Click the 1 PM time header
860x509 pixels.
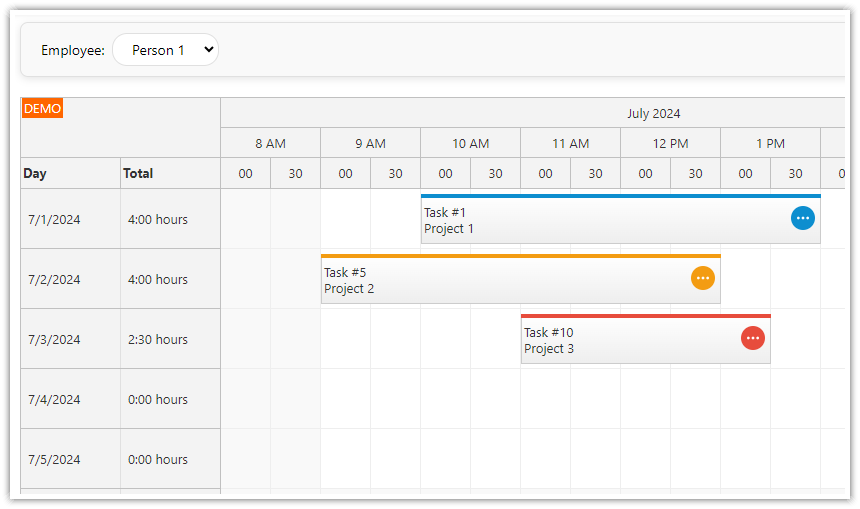[770, 143]
